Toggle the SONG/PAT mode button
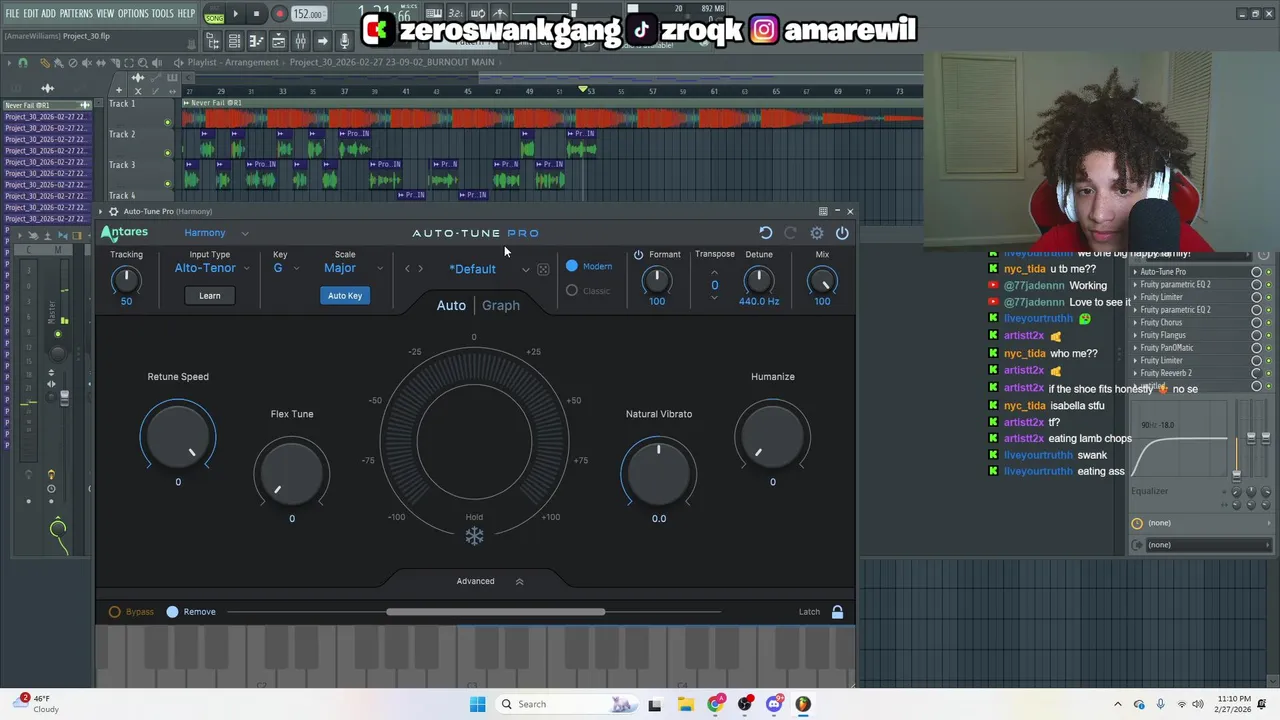Viewport: 1280px width, 720px height. [214, 14]
